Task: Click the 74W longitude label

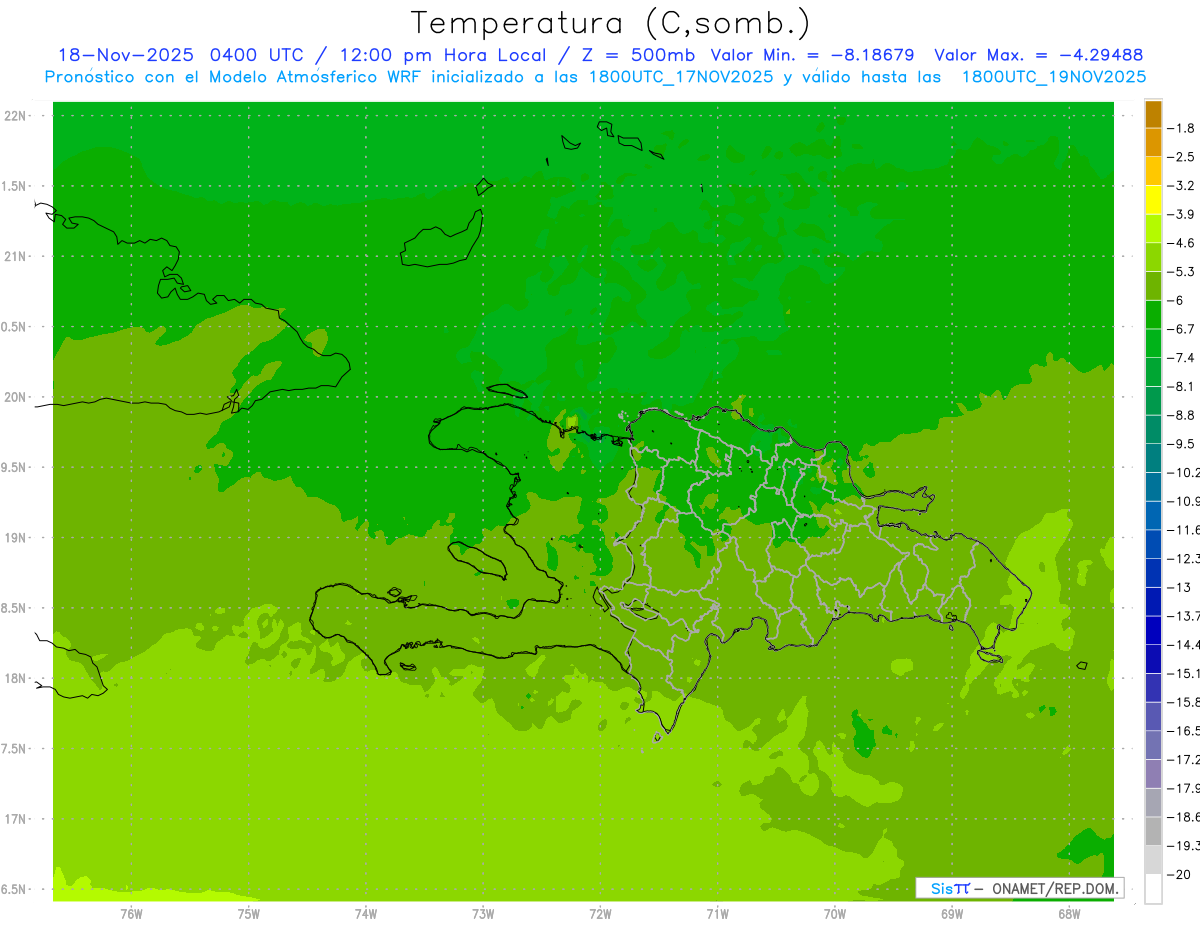Action: [x=366, y=914]
